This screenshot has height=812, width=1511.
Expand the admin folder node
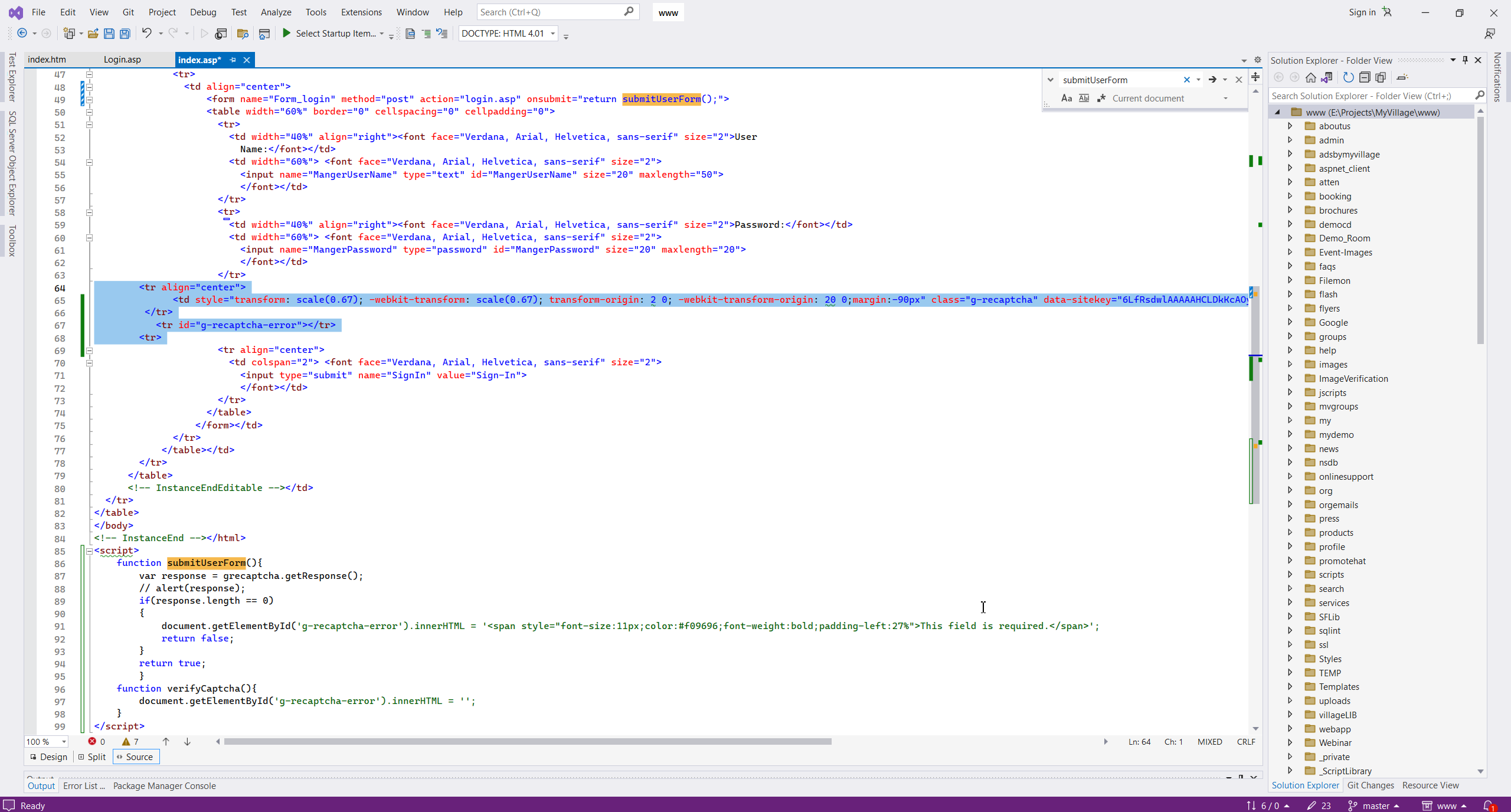[x=1290, y=140]
